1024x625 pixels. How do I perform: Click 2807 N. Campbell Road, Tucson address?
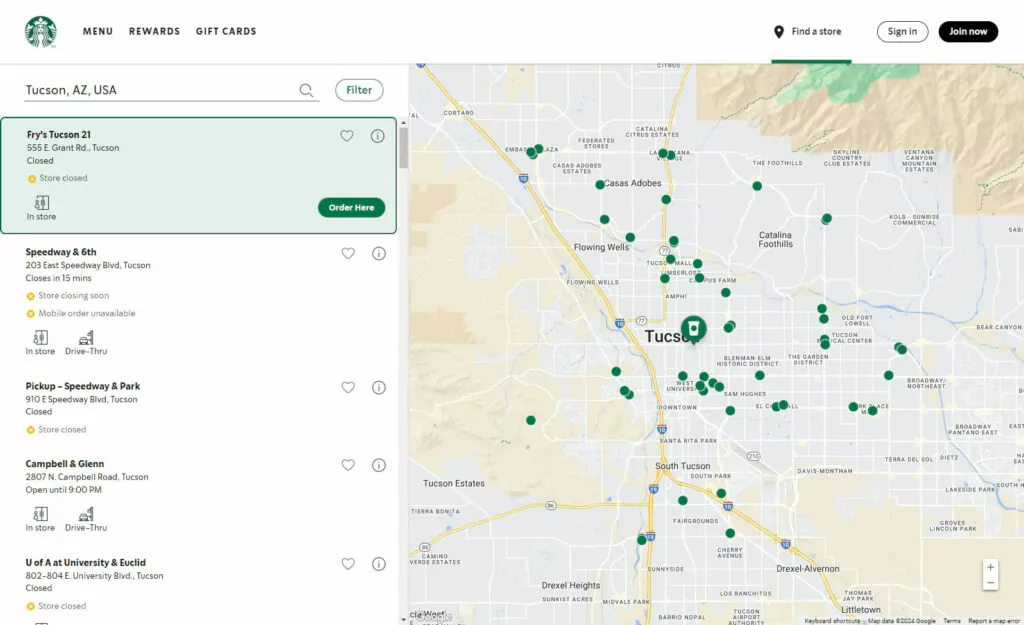pos(87,477)
